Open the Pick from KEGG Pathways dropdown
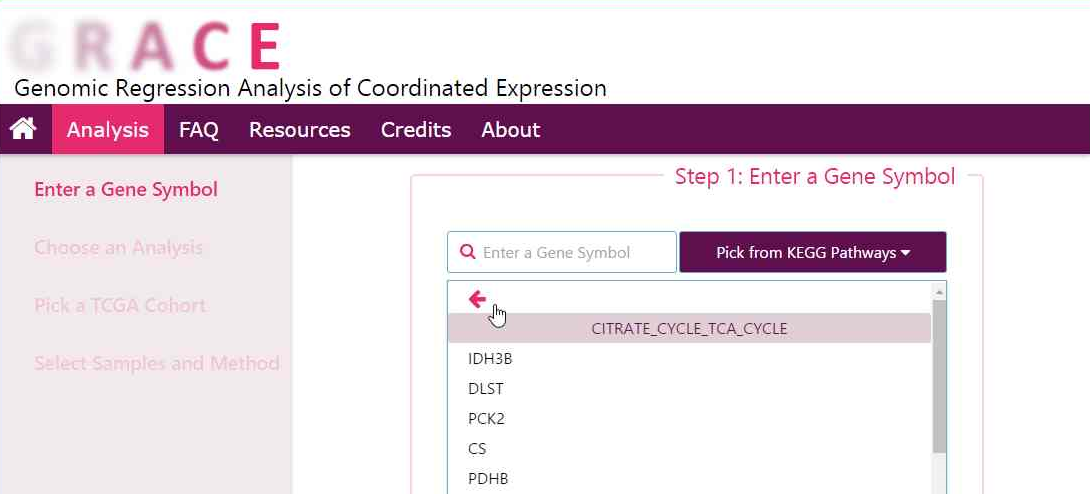 point(812,252)
